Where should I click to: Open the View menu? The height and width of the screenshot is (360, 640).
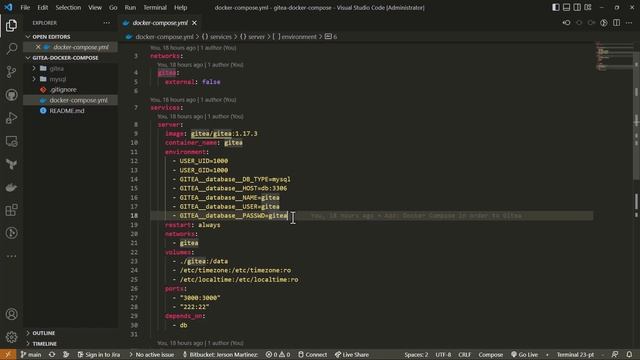pyautogui.click(x=95, y=7)
